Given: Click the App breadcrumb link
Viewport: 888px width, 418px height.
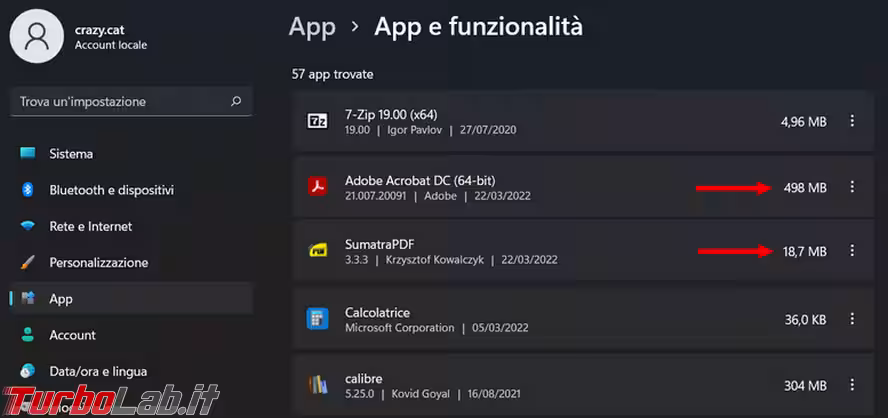Looking at the screenshot, I should (x=311, y=27).
